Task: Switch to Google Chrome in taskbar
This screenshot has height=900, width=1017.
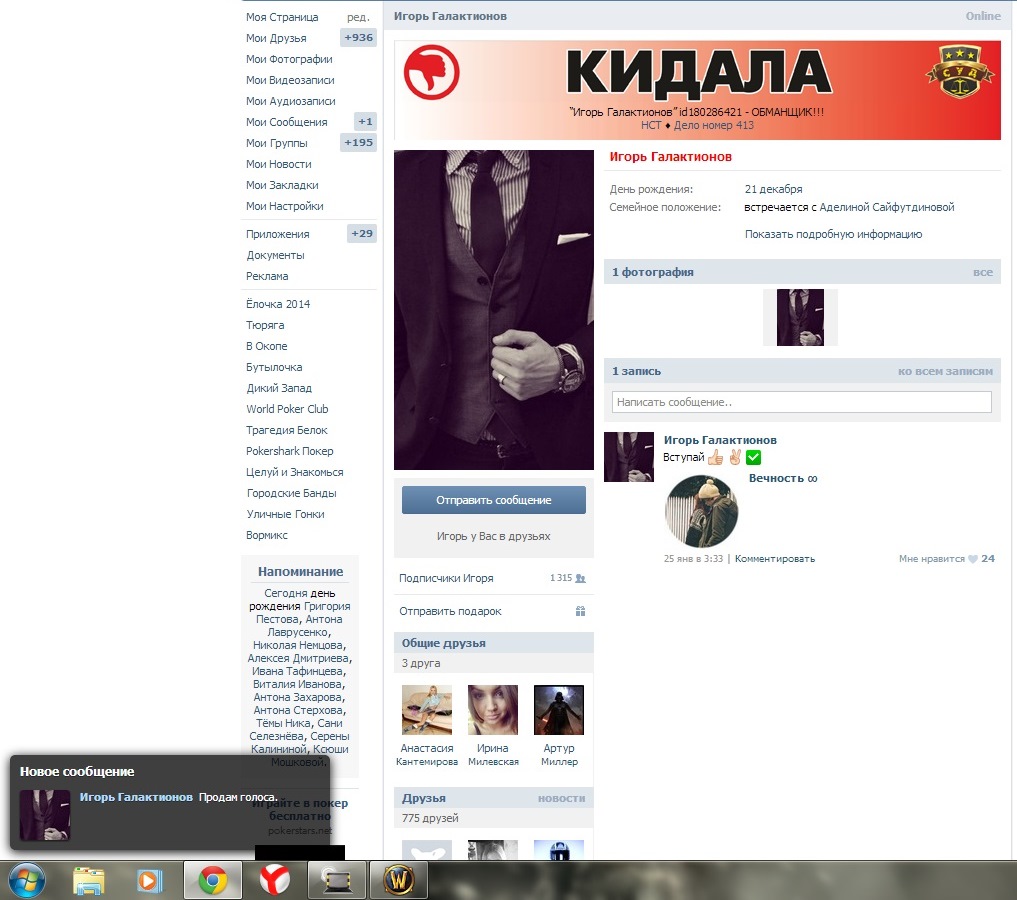Action: pyautogui.click(x=213, y=881)
